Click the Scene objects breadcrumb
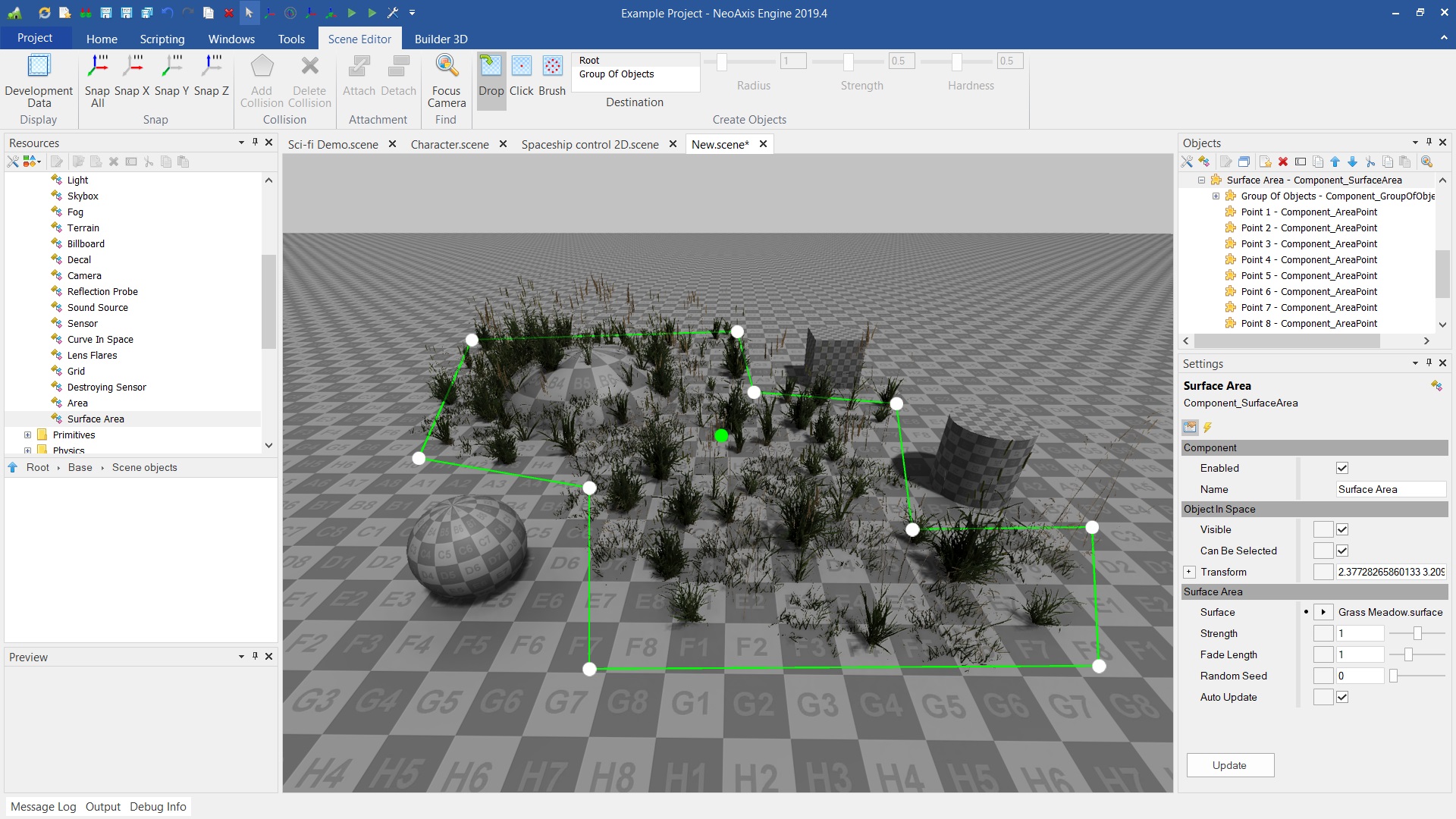Screen dimensions: 1456x819 (x=144, y=467)
